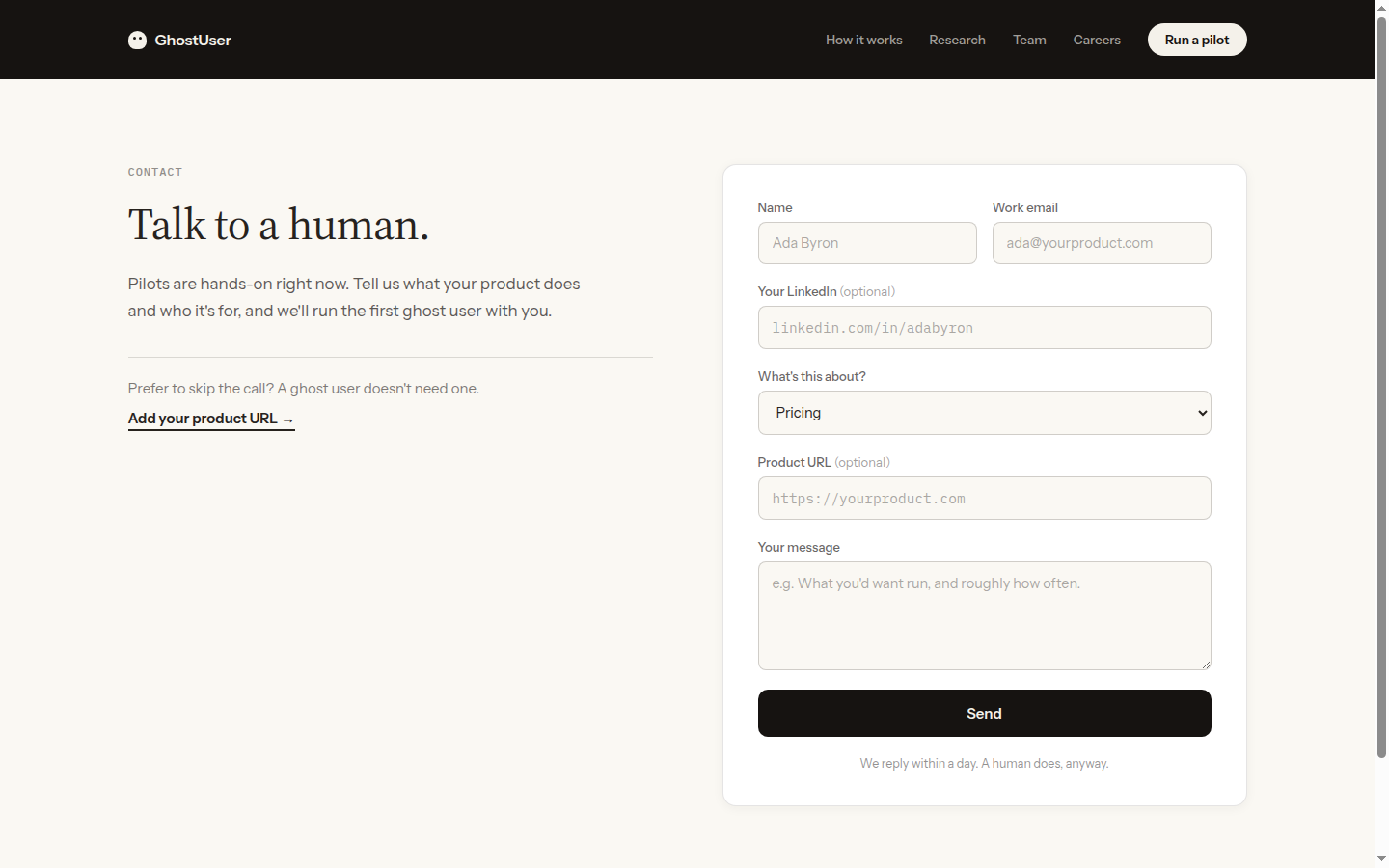Click the GhostUser brand name text
The width and height of the screenshot is (1389, 868).
[193, 40]
